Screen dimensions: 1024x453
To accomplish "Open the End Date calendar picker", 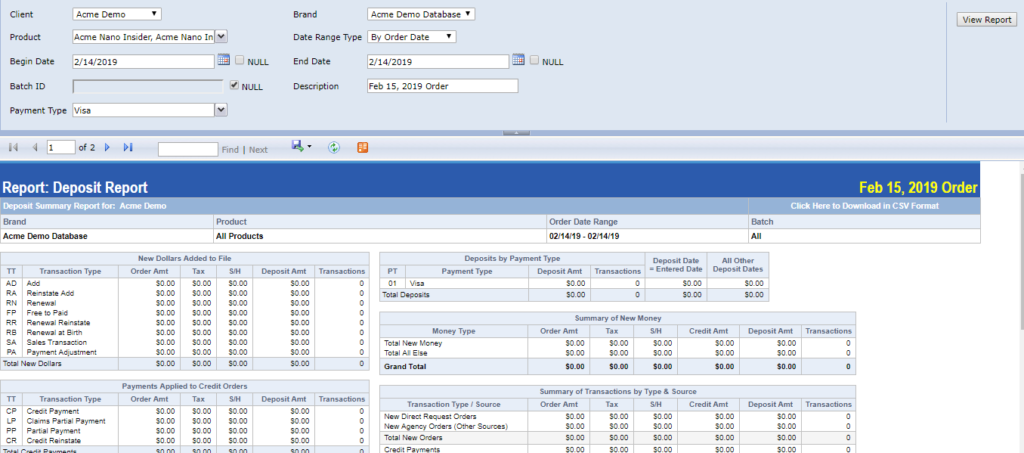I will (x=518, y=61).
